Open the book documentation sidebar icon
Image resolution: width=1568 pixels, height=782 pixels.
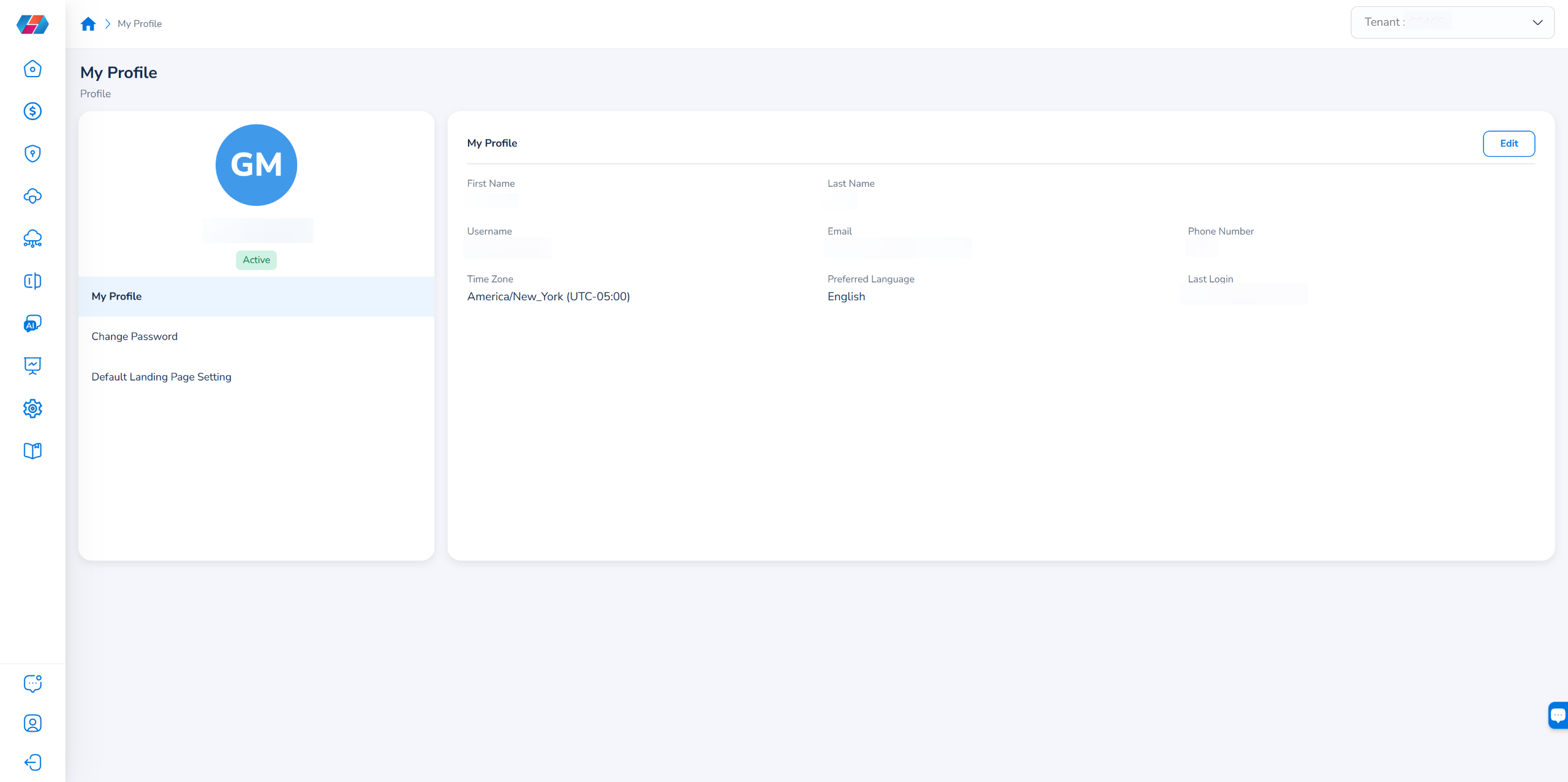click(x=32, y=451)
